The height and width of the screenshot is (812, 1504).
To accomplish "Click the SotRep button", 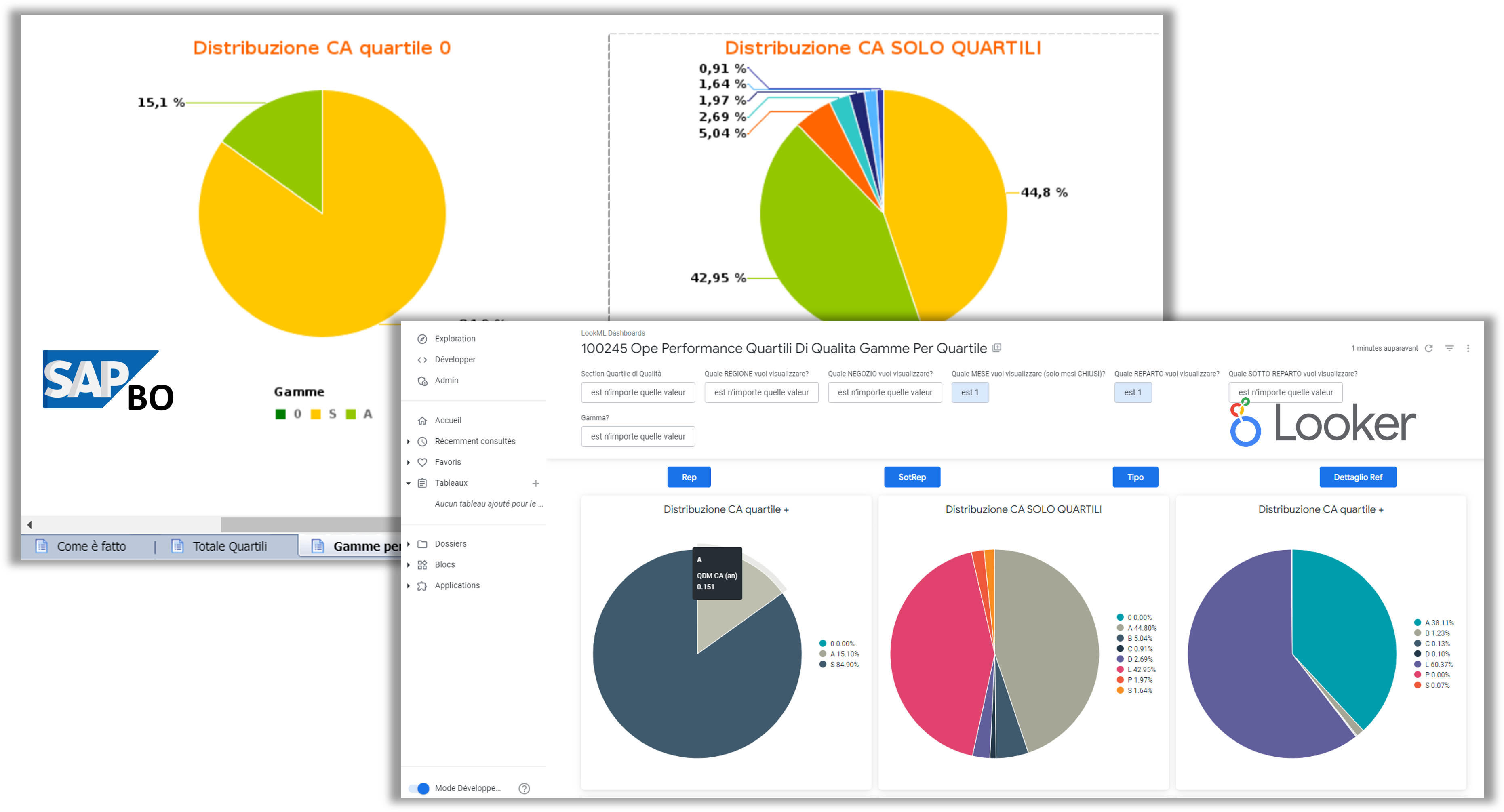I will 912,477.
